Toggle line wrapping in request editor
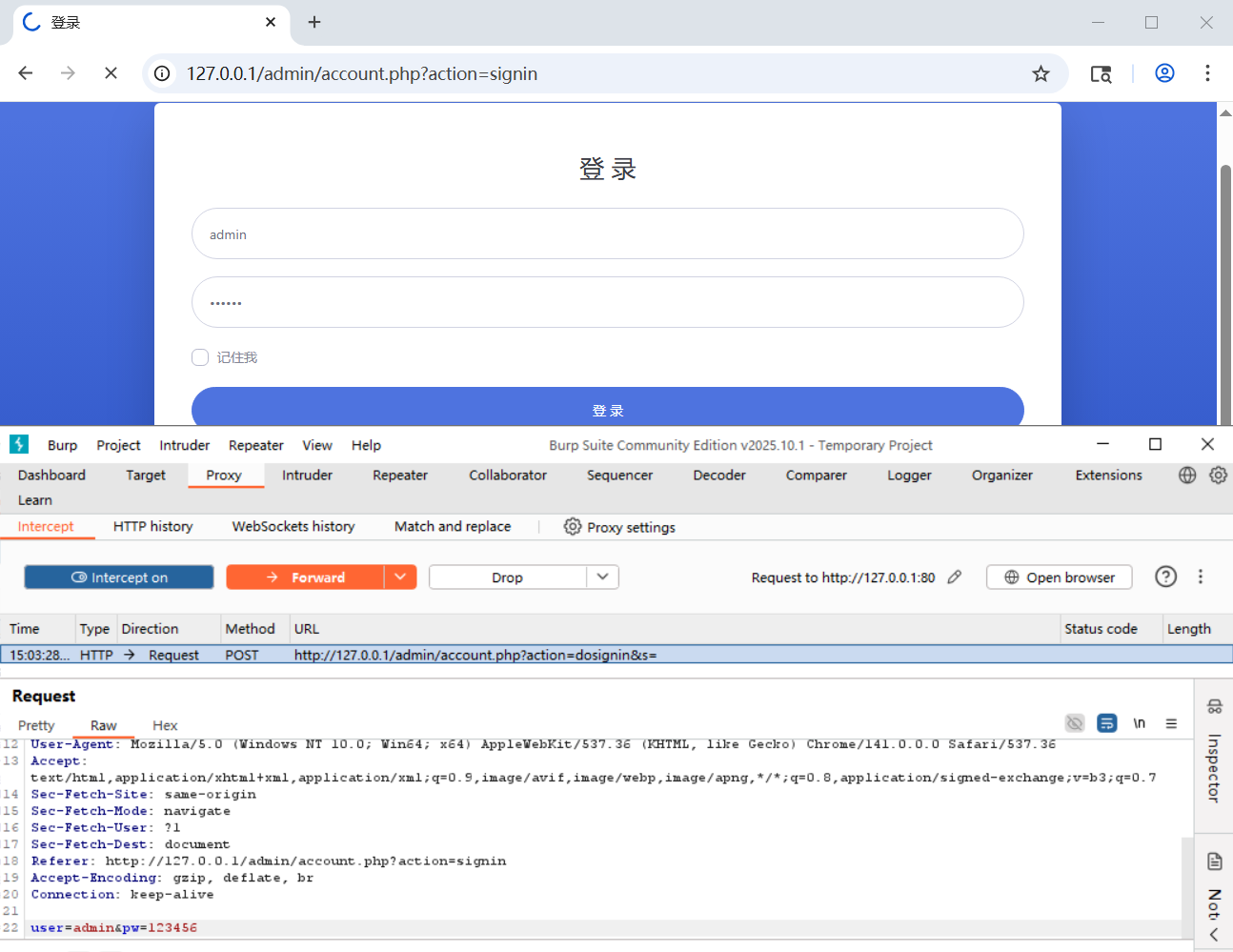This screenshot has height=952, width=1233. click(x=1106, y=723)
